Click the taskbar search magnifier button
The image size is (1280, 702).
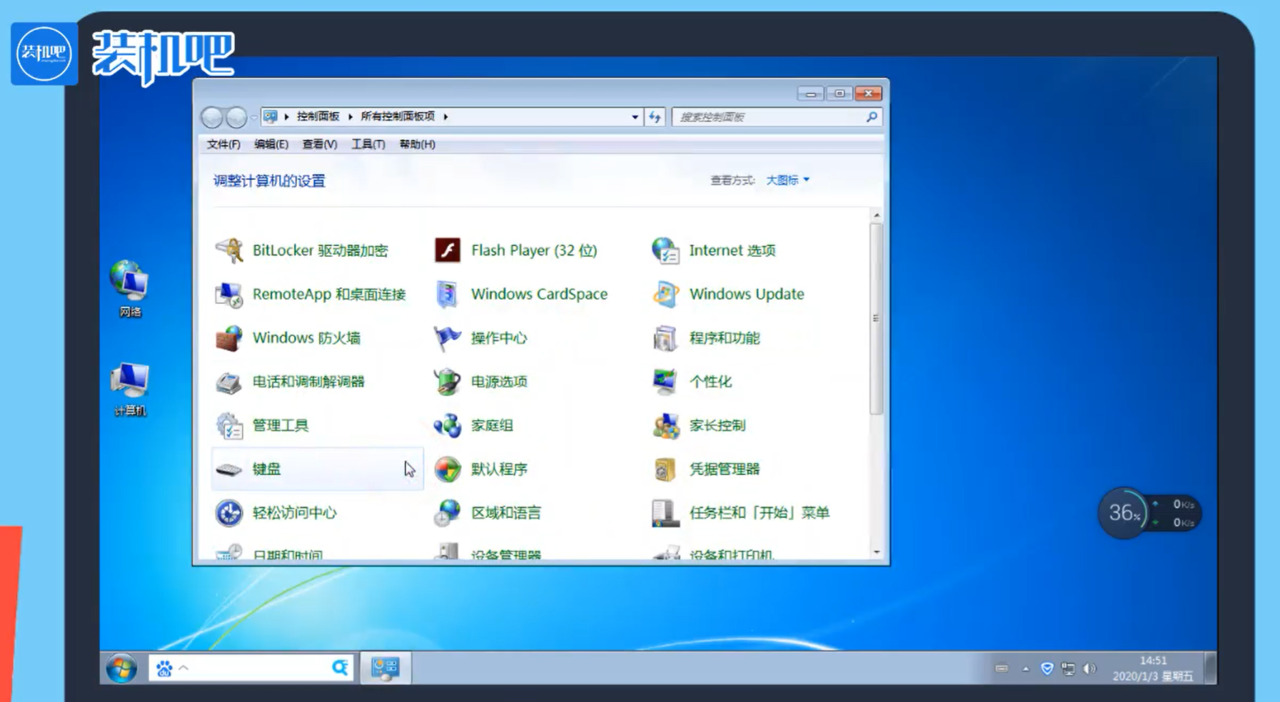tap(341, 668)
